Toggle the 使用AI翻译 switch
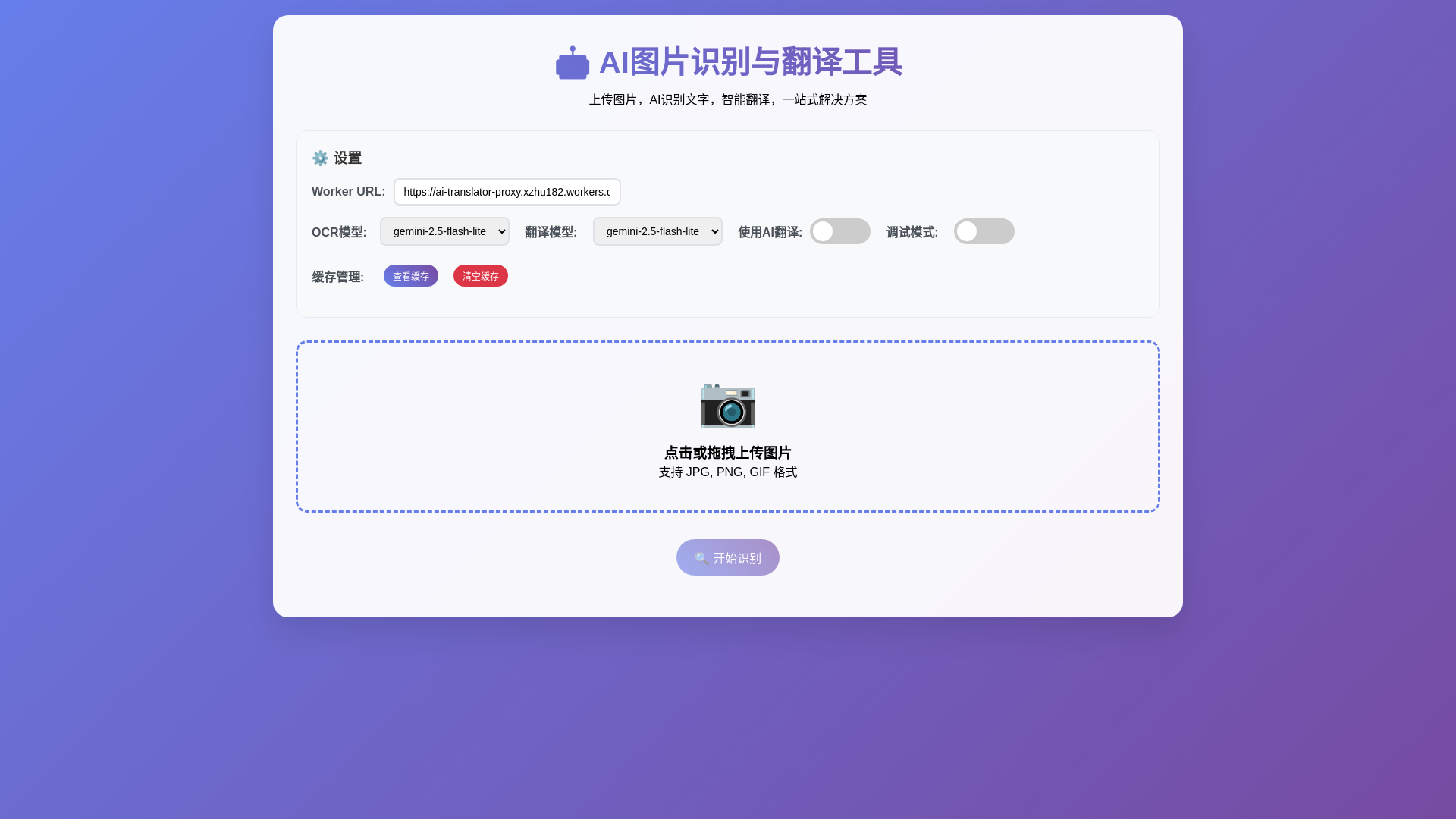The height and width of the screenshot is (819, 1456). (x=840, y=231)
